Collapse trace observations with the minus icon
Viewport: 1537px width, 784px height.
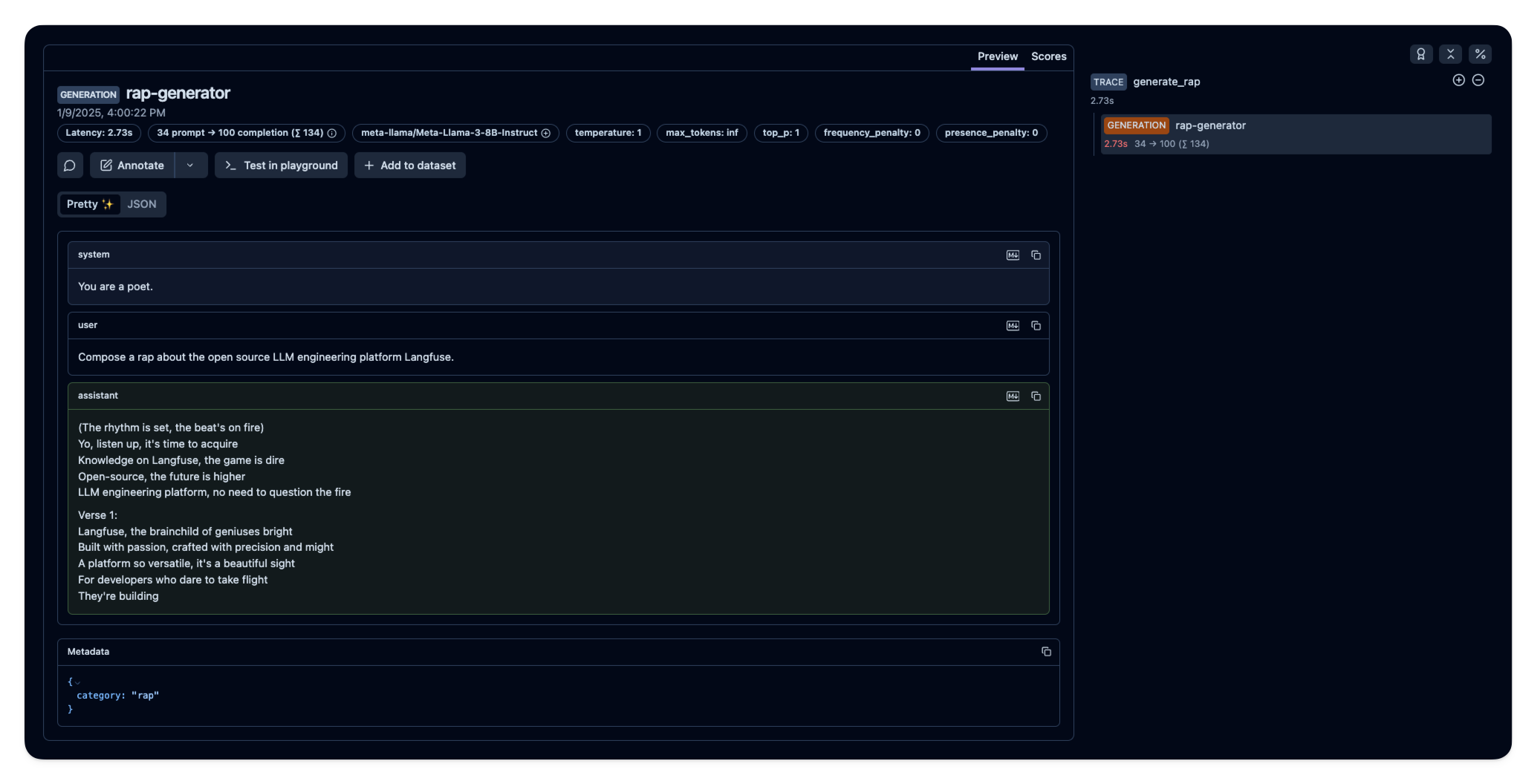tap(1478, 79)
